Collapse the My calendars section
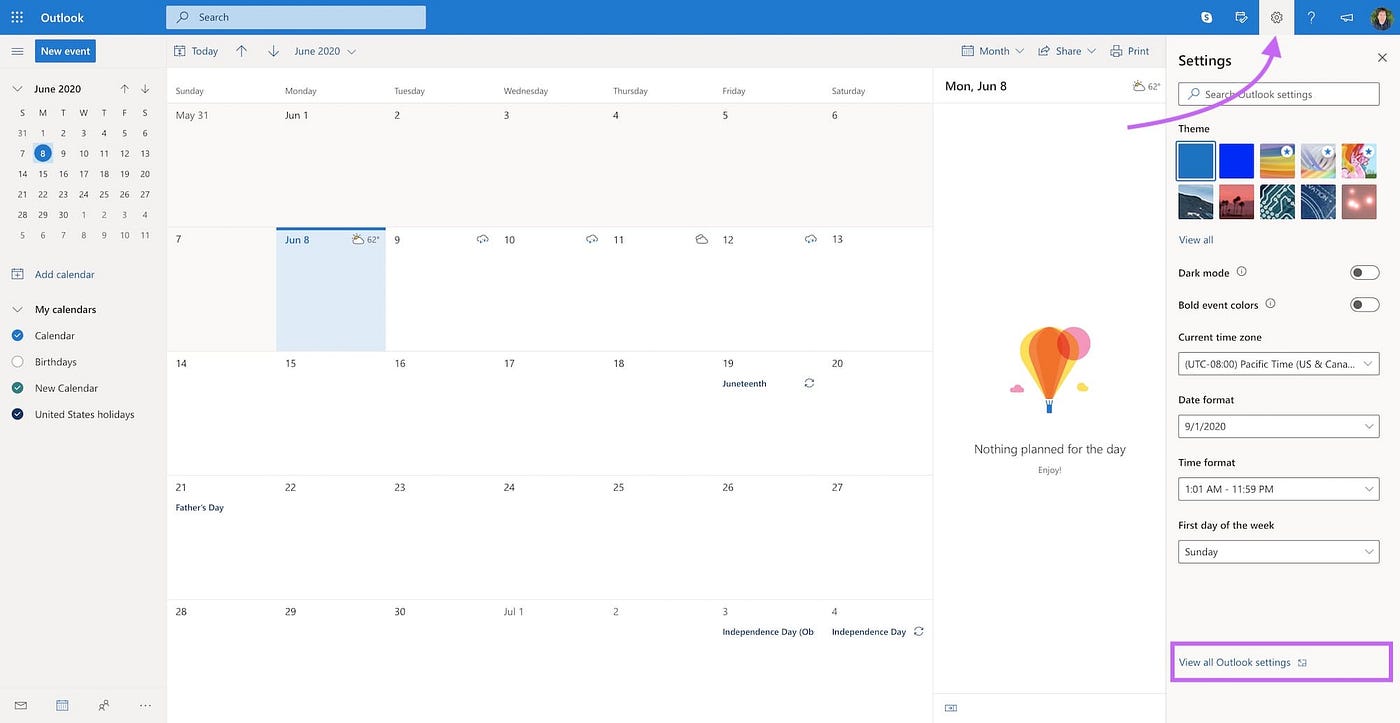The image size is (1400, 723). [17, 309]
